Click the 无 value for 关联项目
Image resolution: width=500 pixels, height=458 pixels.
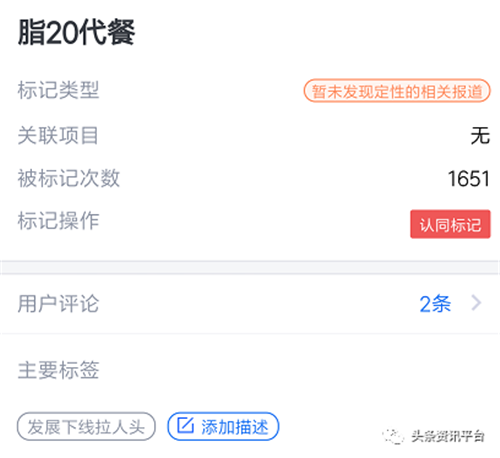tap(480, 135)
